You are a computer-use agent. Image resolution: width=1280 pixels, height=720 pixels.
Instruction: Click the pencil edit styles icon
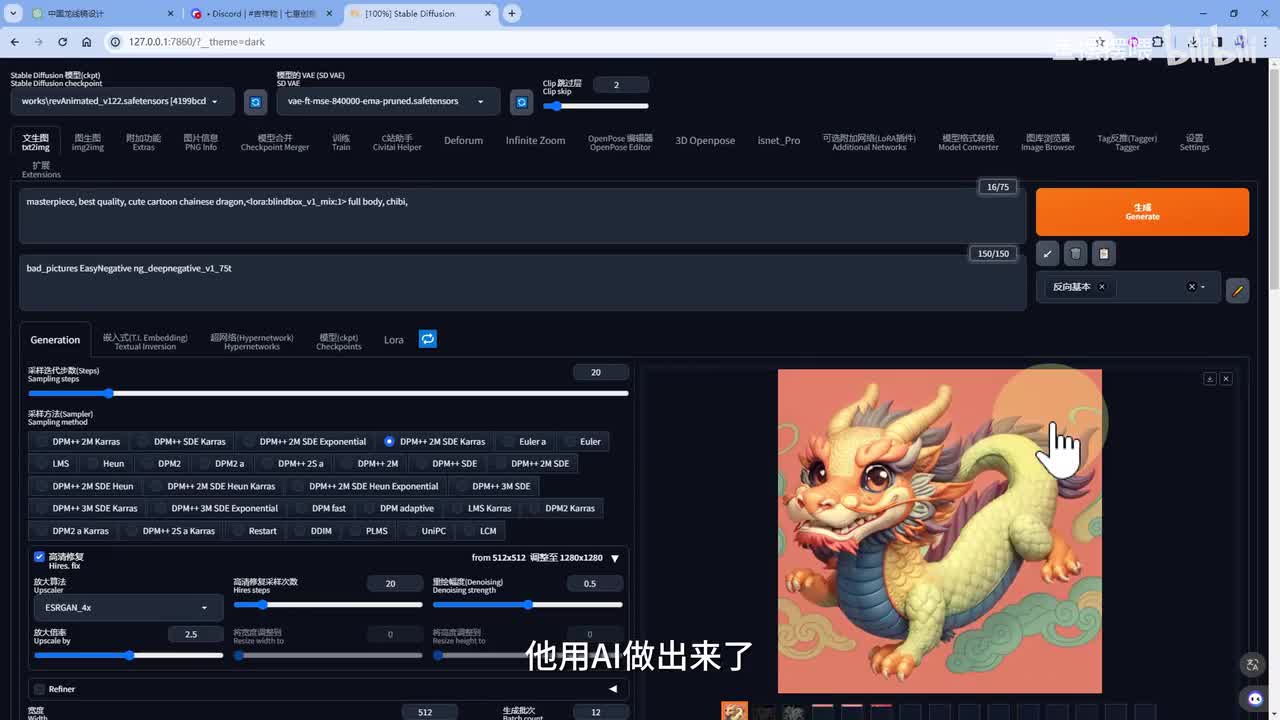click(x=1237, y=291)
